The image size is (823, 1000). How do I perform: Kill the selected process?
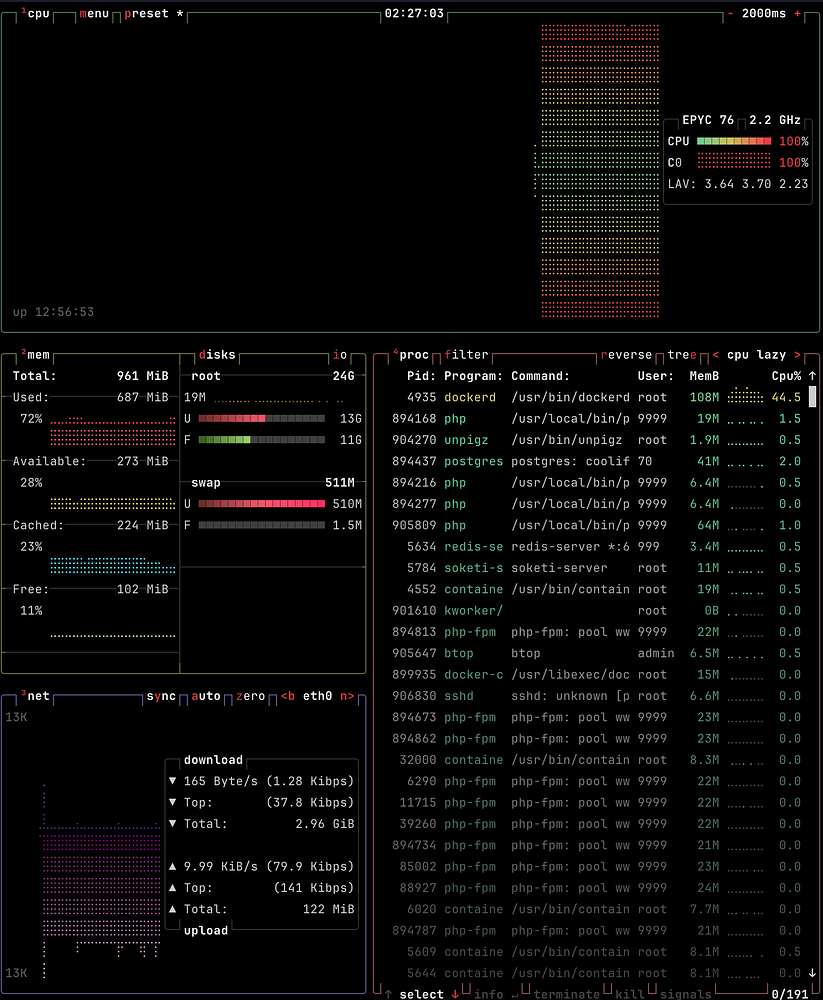point(630,994)
